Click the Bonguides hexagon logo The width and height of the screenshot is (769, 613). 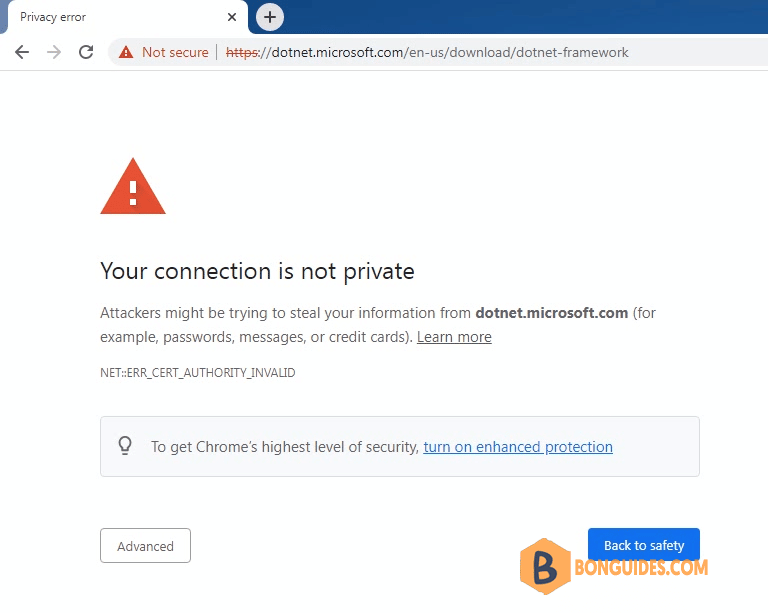545,566
